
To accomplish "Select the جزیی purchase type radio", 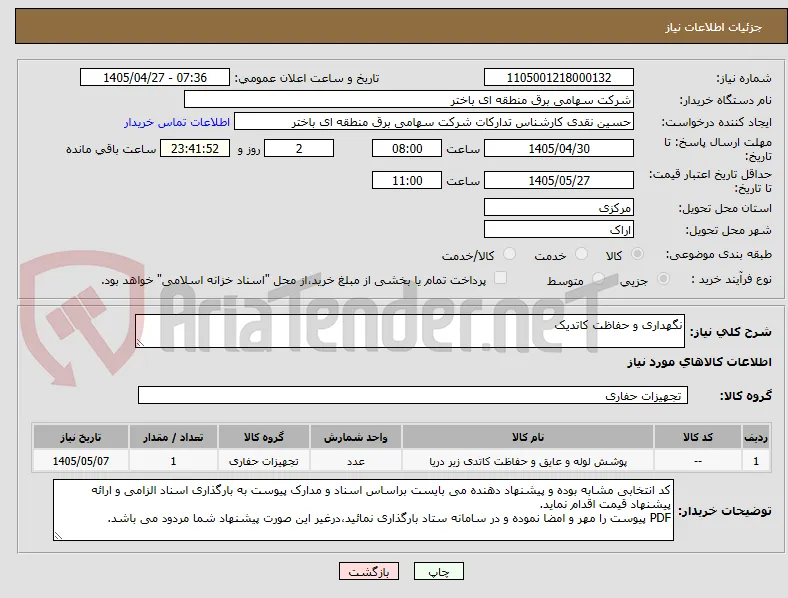I will [663, 278].
